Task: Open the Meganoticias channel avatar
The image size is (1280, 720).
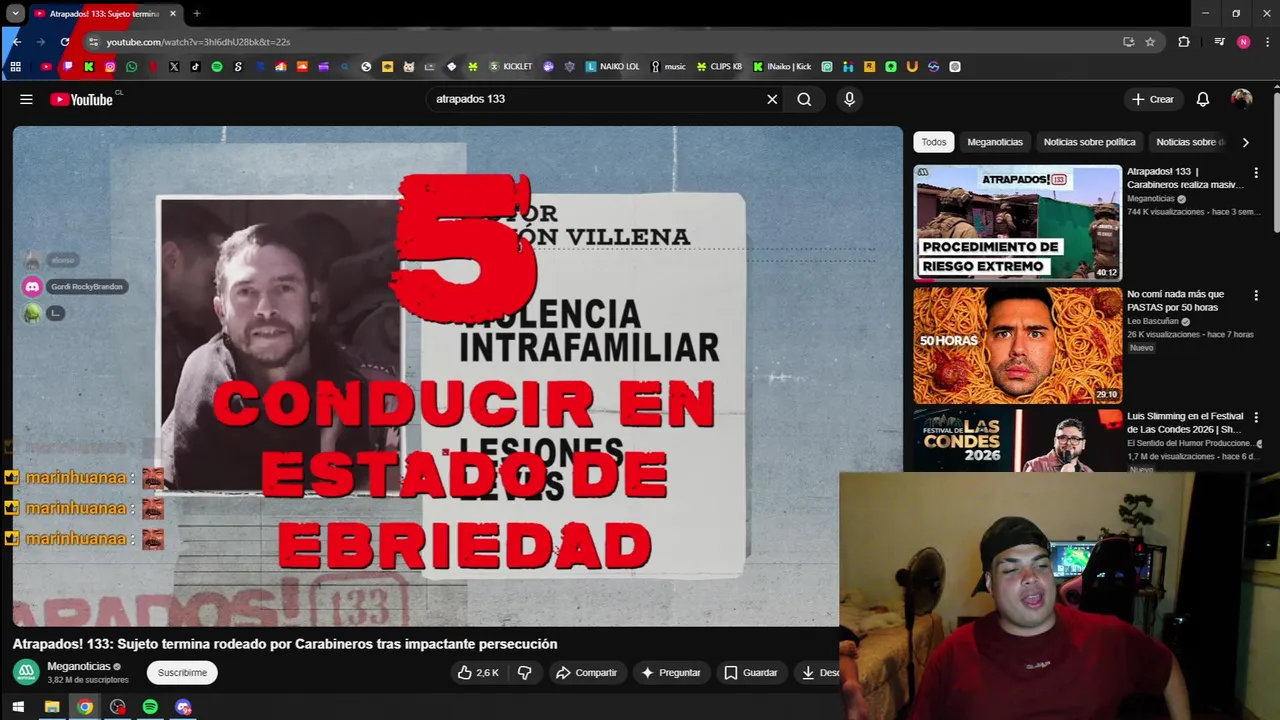Action: [x=26, y=673]
